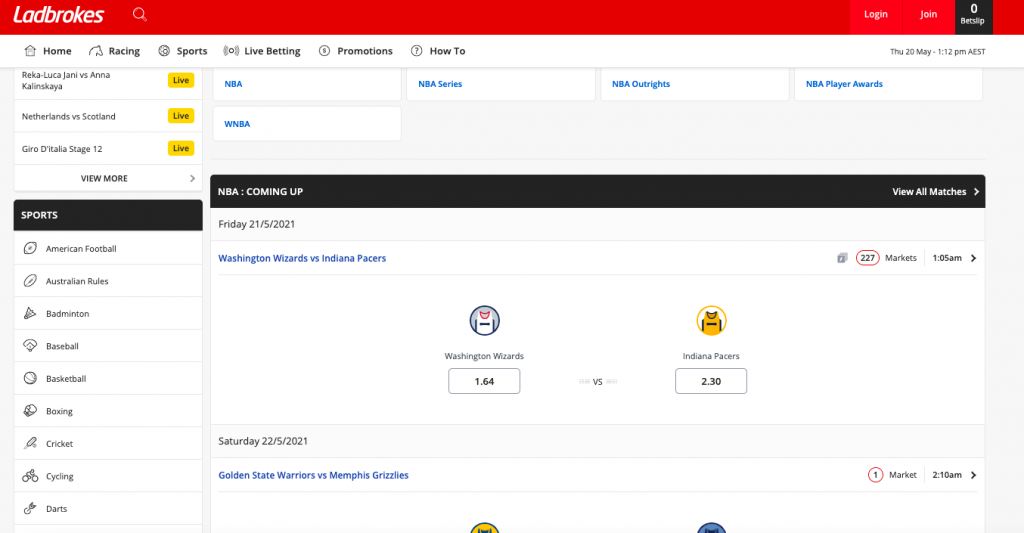The width and height of the screenshot is (1024, 533).
Task: Click the Boxing glove icon
Action: [30, 411]
